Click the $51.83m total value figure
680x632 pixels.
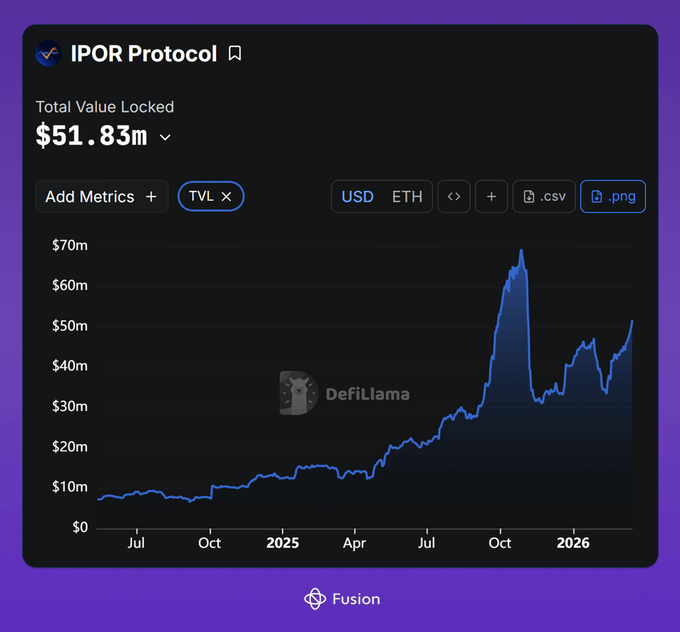click(x=91, y=137)
